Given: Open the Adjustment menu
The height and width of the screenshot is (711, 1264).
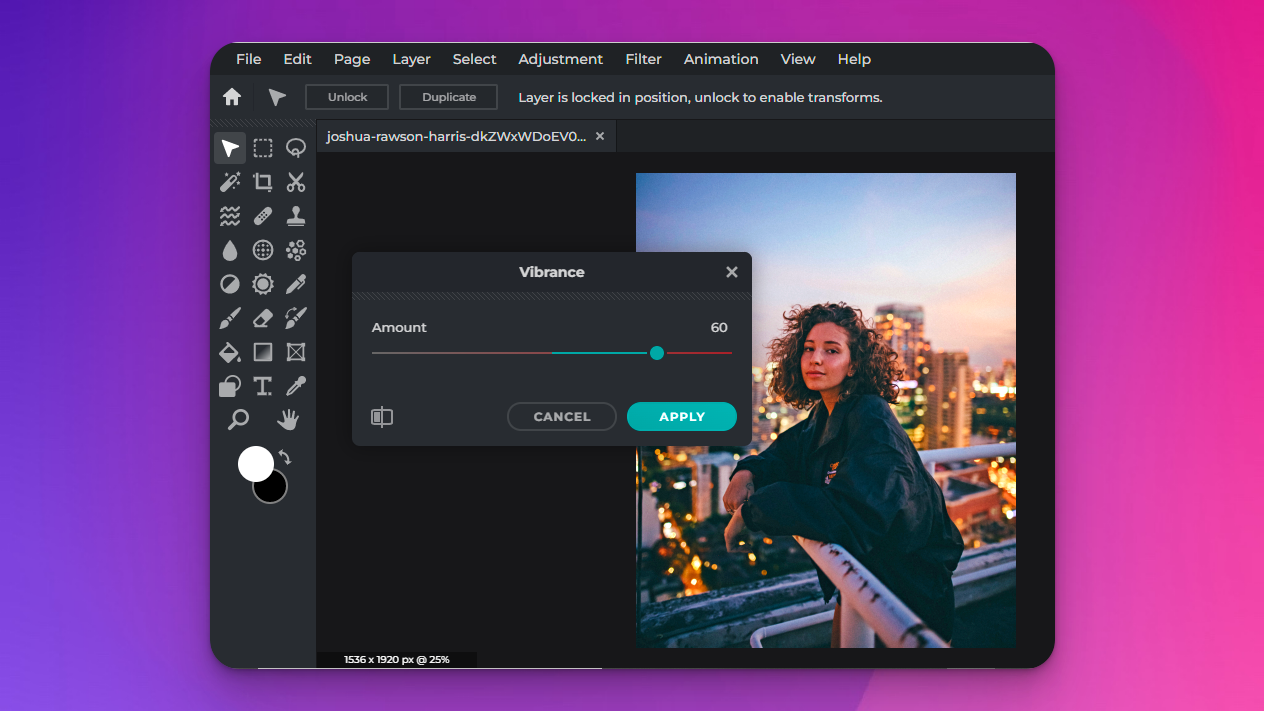Looking at the screenshot, I should point(560,59).
